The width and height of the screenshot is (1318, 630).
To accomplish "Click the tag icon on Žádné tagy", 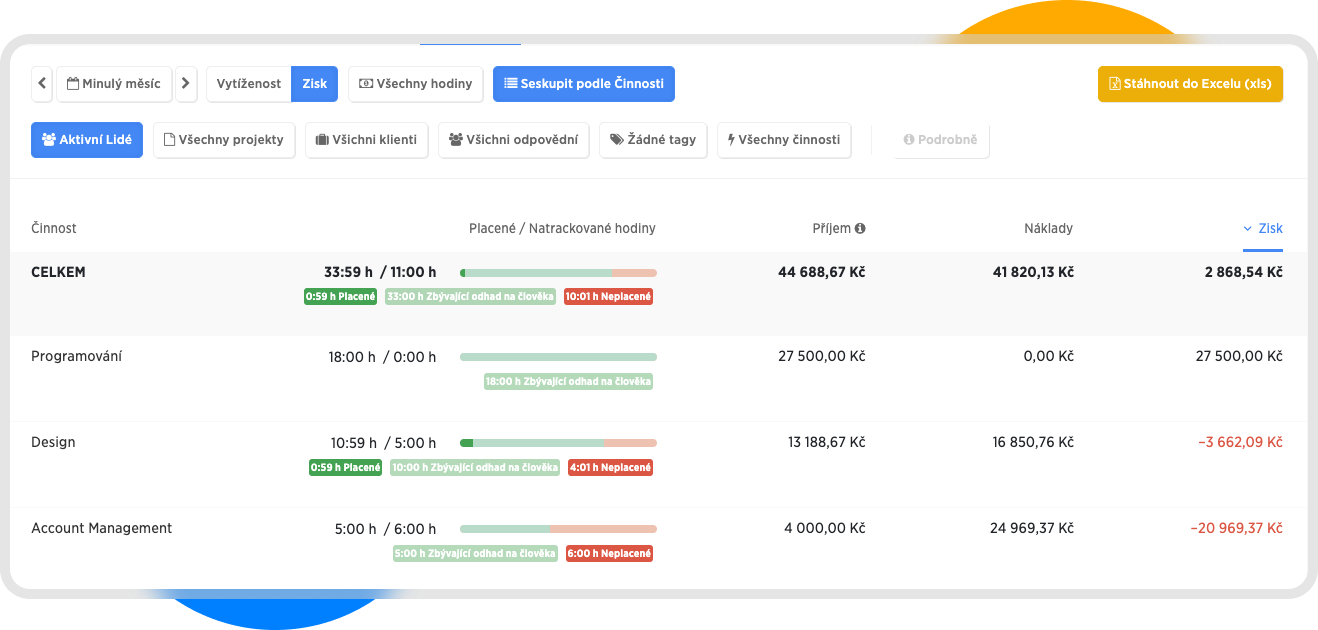I will (x=616, y=140).
